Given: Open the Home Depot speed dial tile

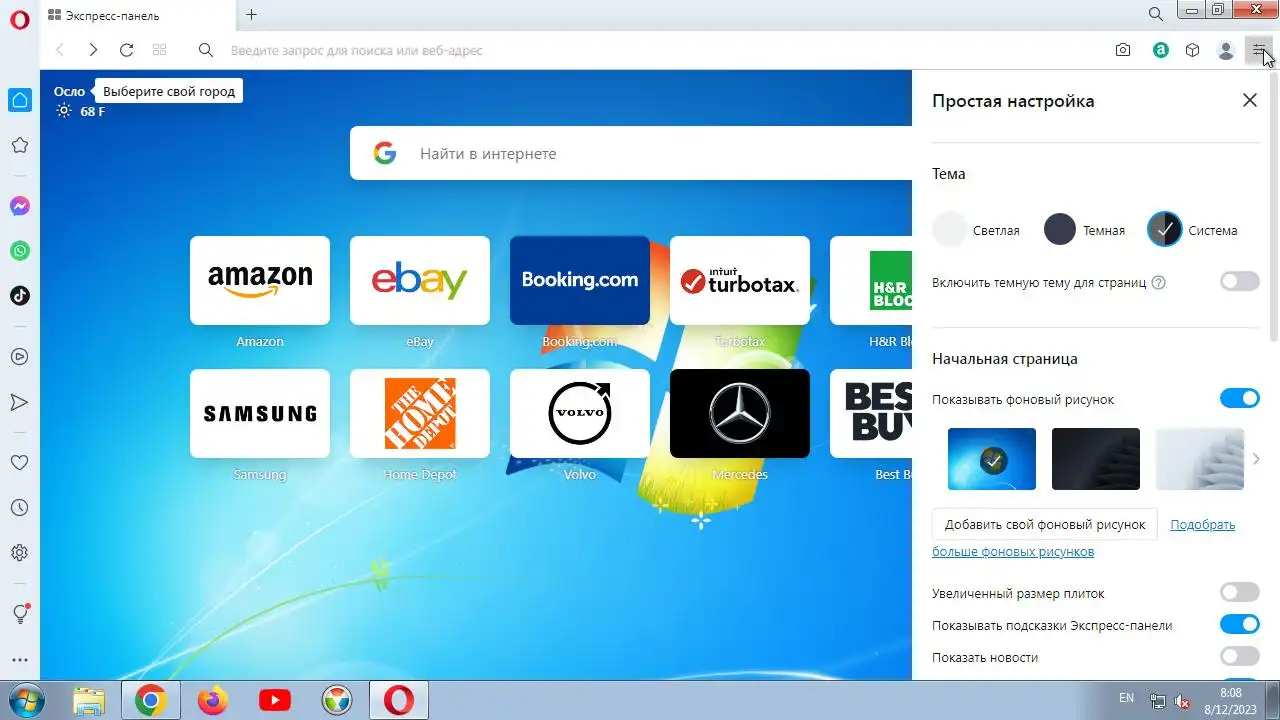Looking at the screenshot, I should [420, 414].
